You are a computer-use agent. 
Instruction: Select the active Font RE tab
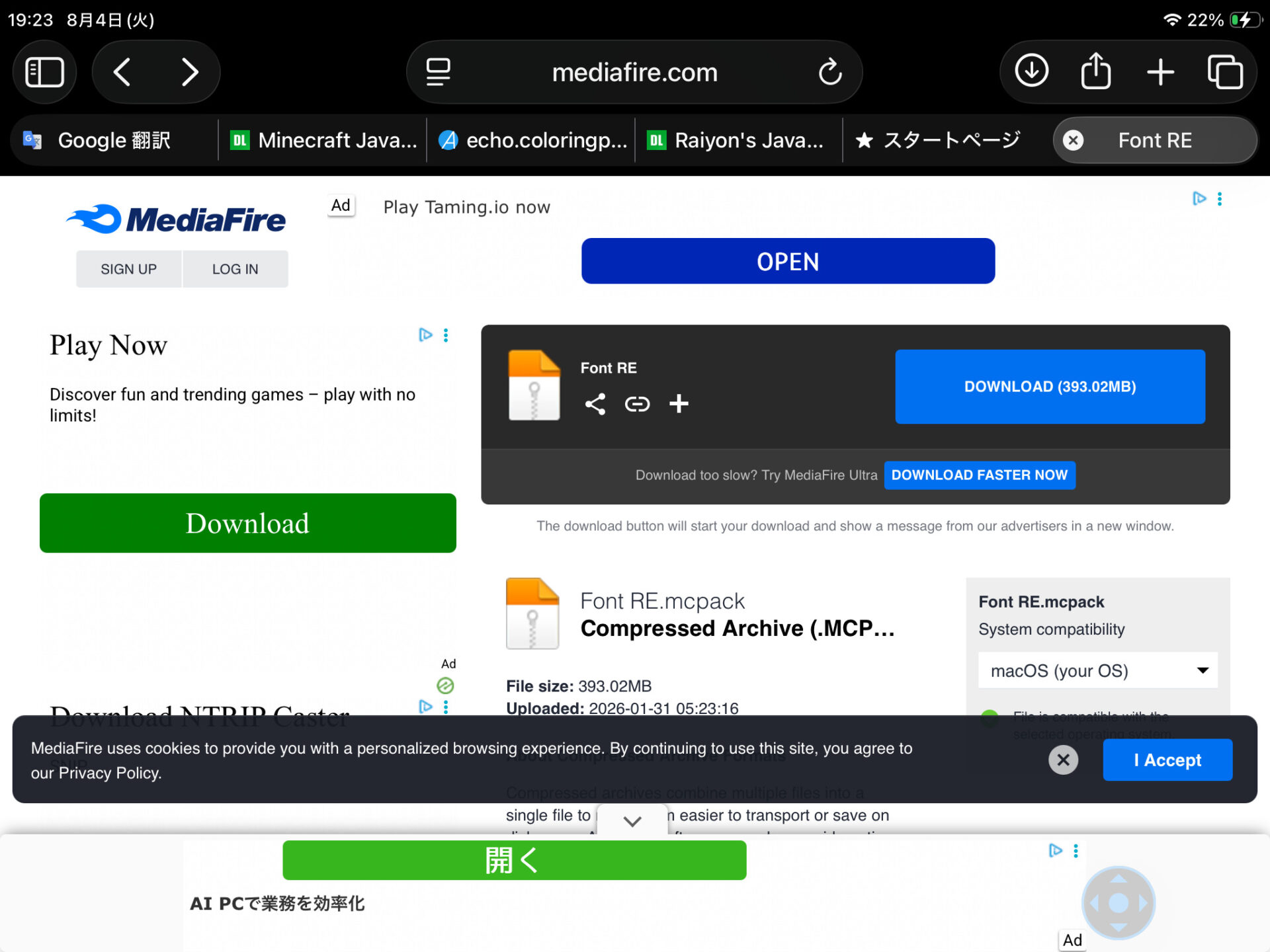[x=1155, y=140]
